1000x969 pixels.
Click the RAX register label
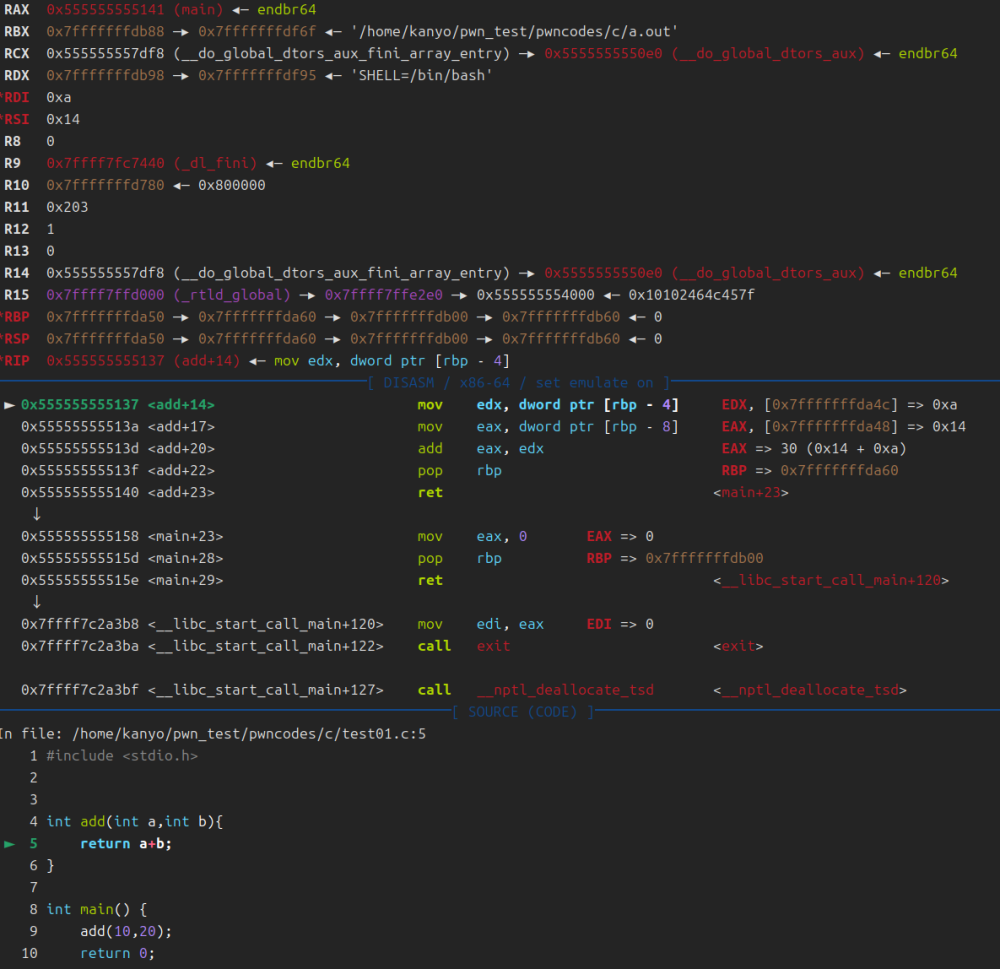point(17,9)
